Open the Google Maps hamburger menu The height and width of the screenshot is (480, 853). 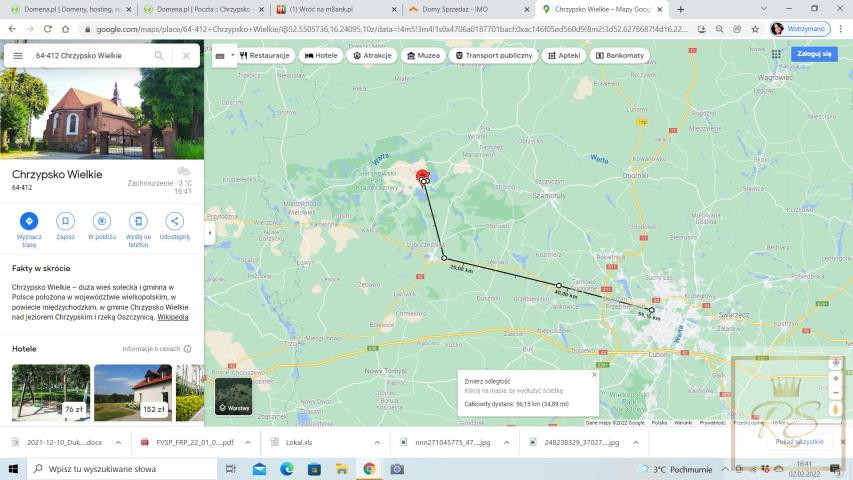click(18, 56)
